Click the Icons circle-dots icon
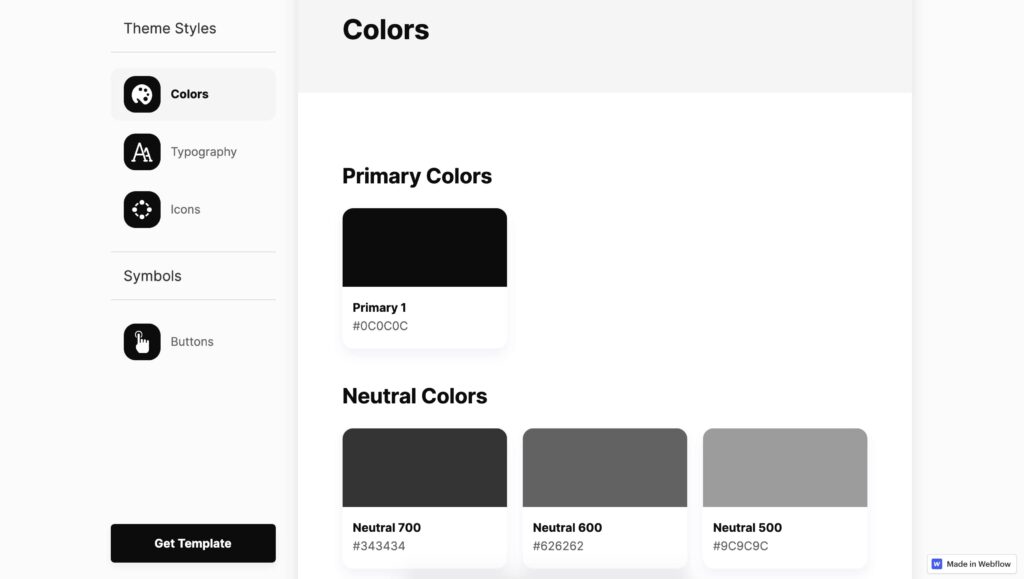 click(142, 210)
